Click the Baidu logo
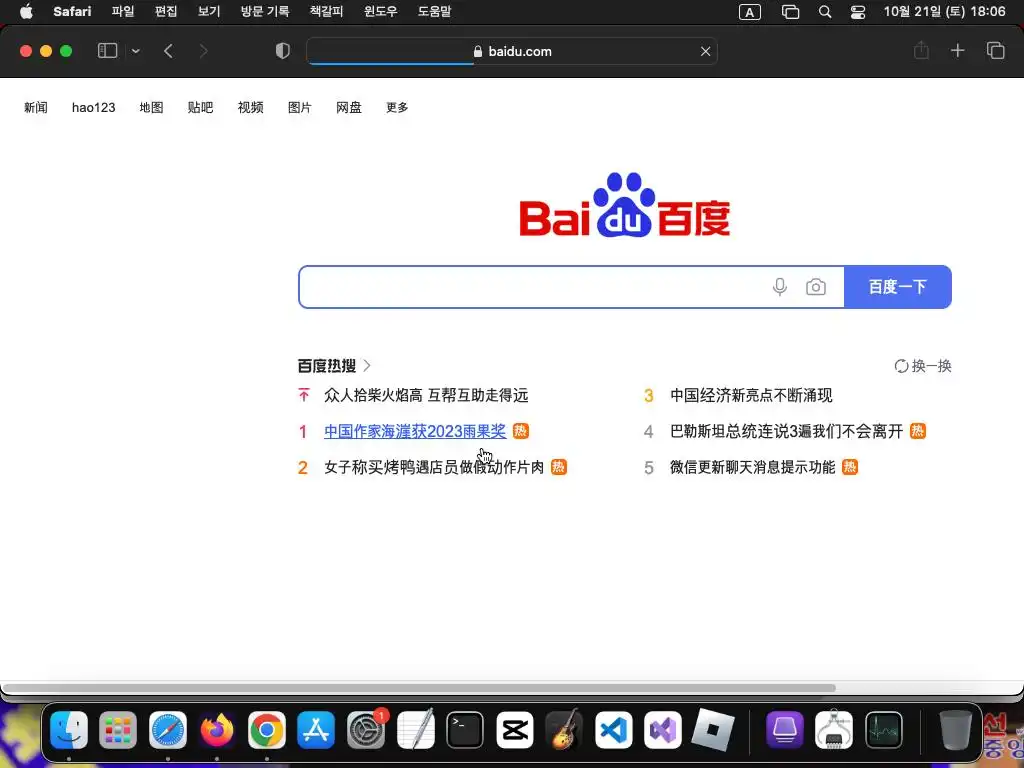Viewport: 1024px width, 768px height. pyautogui.click(x=624, y=204)
